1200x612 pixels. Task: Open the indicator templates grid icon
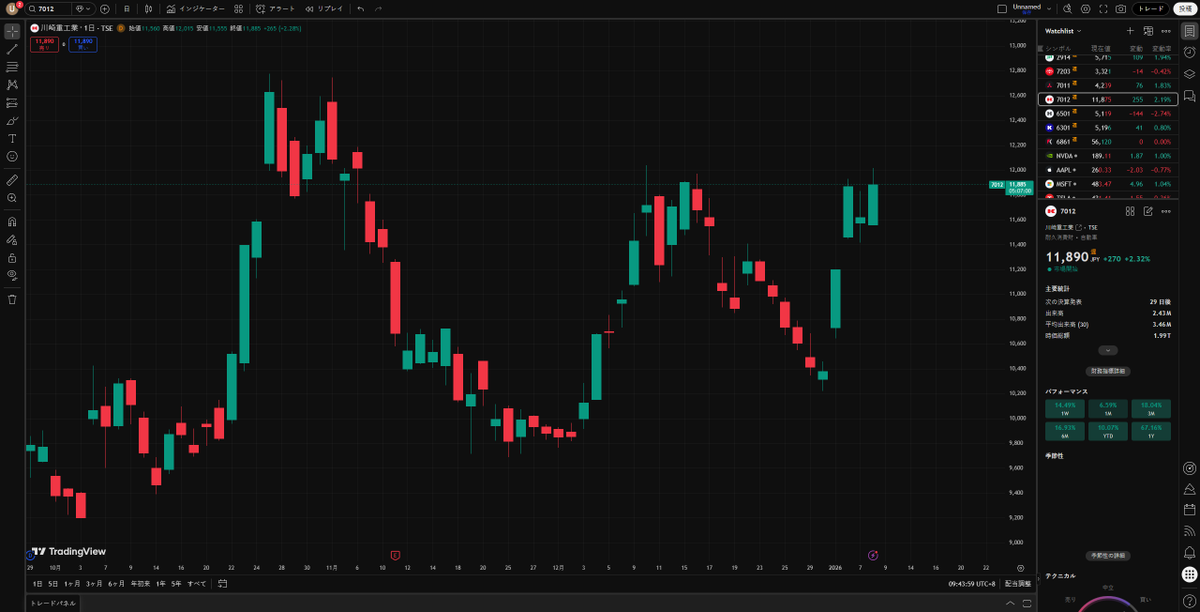pos(240,8)
